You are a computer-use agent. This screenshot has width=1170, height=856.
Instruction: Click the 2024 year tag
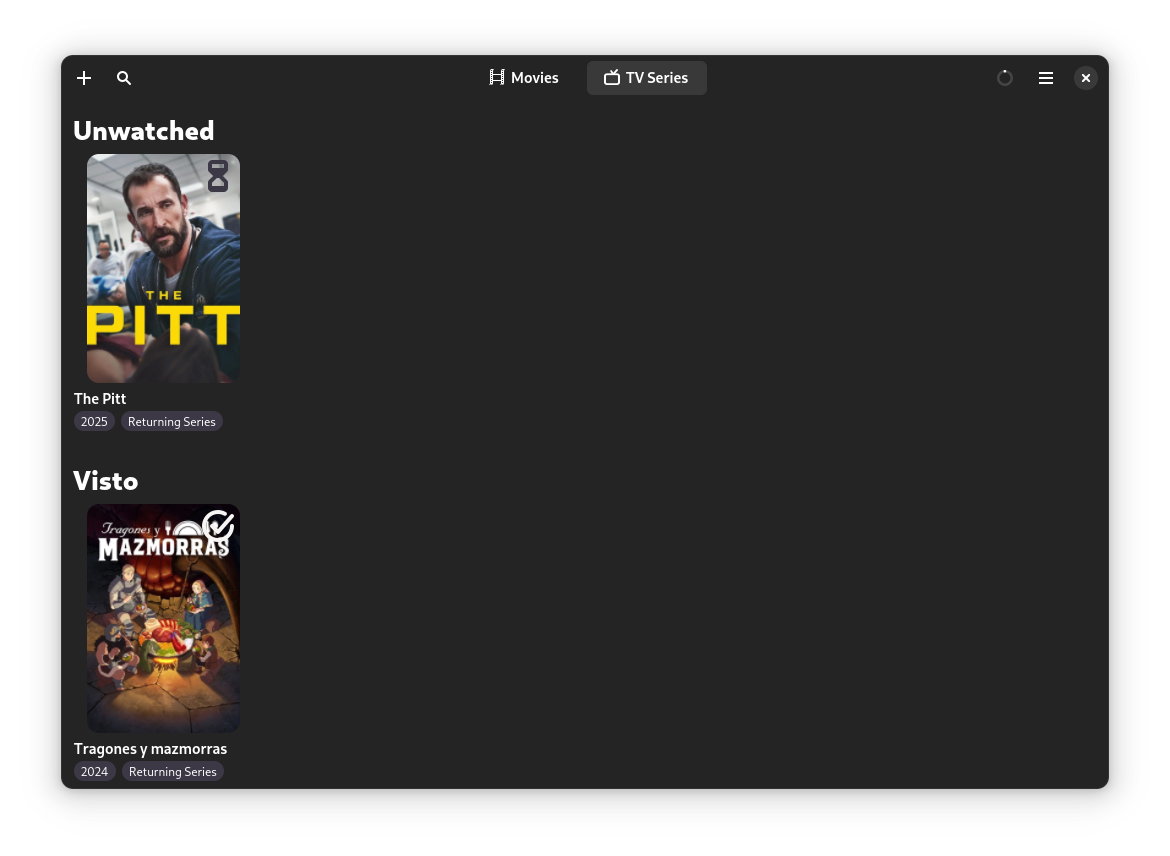(94, 772)
